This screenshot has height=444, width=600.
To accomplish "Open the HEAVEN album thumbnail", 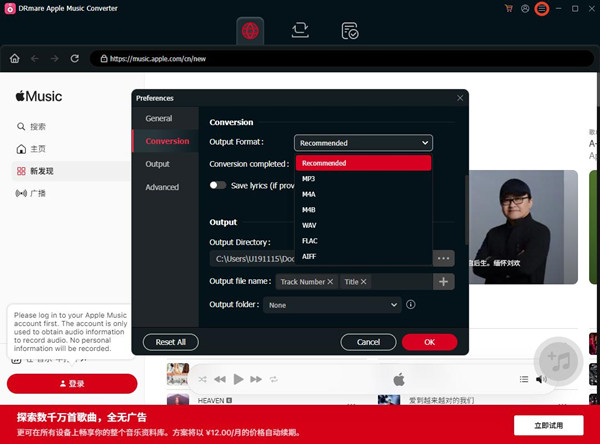I will [178, 400].
